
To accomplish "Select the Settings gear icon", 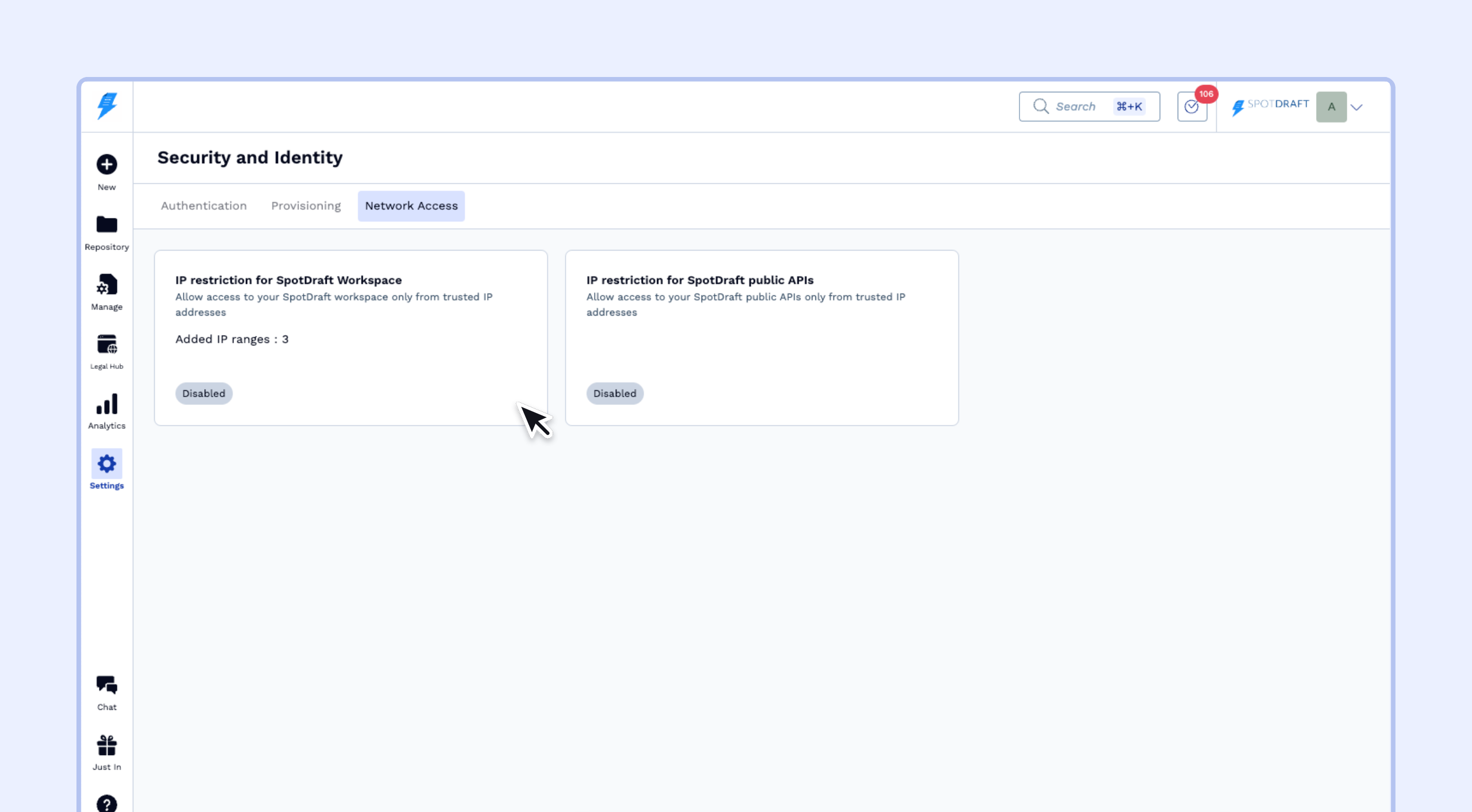I will 106,464.
